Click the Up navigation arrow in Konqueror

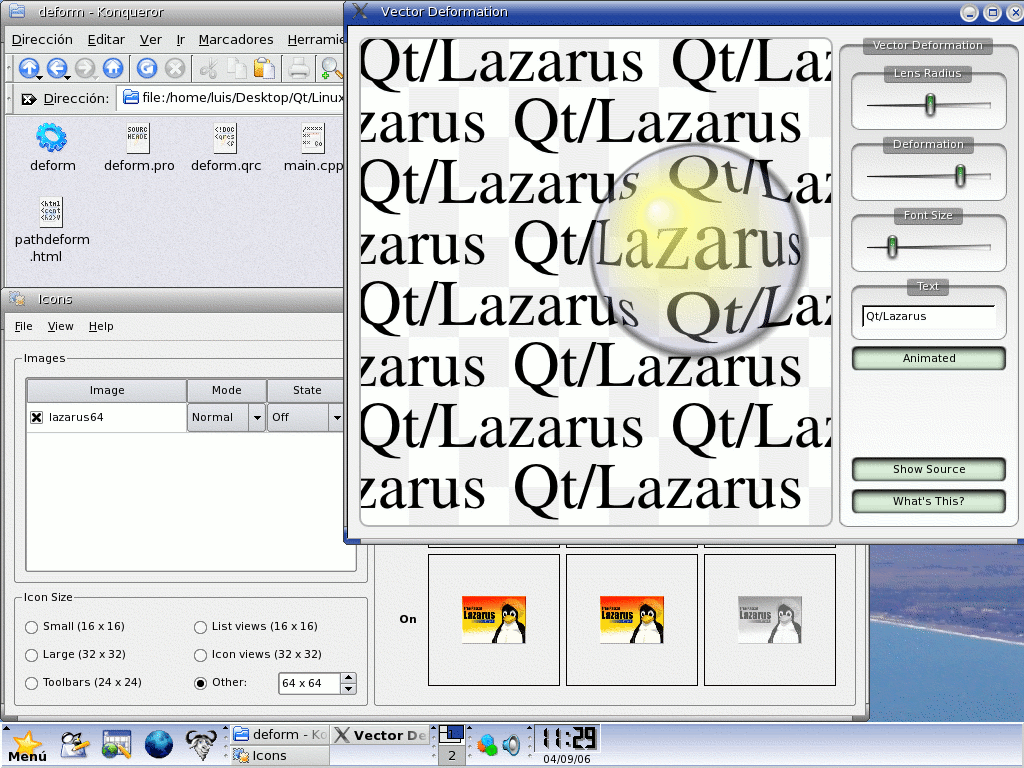click(x=29, y=68)
